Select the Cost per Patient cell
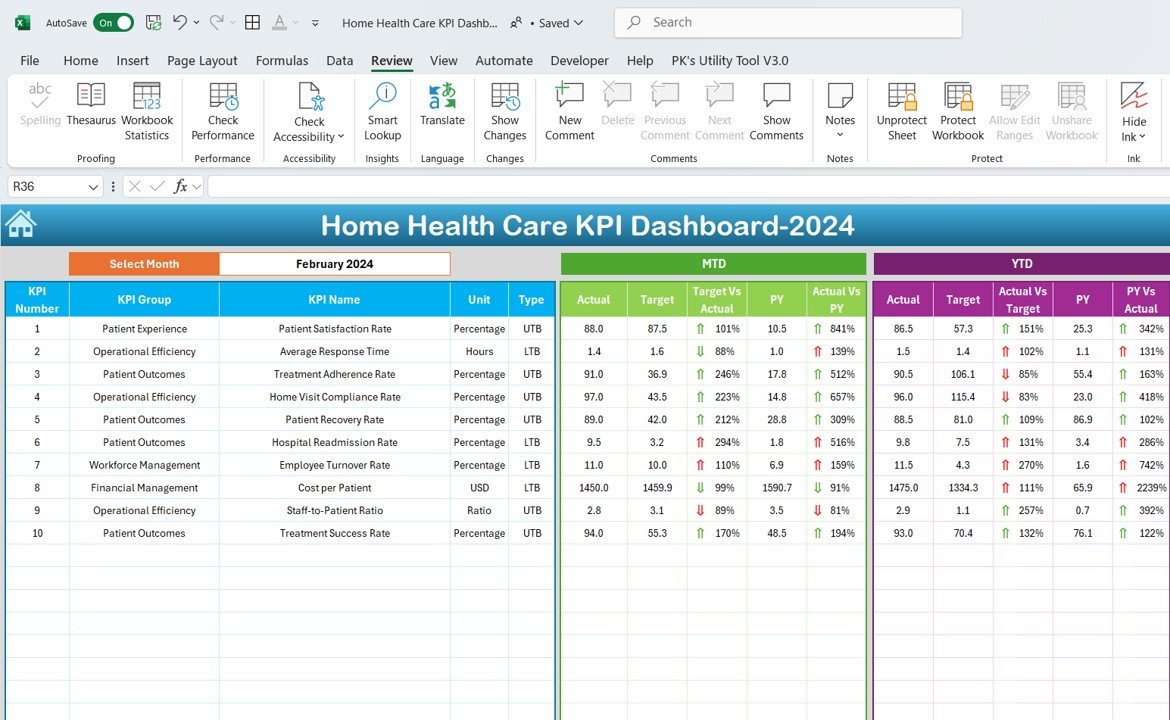 click(334, 488)
